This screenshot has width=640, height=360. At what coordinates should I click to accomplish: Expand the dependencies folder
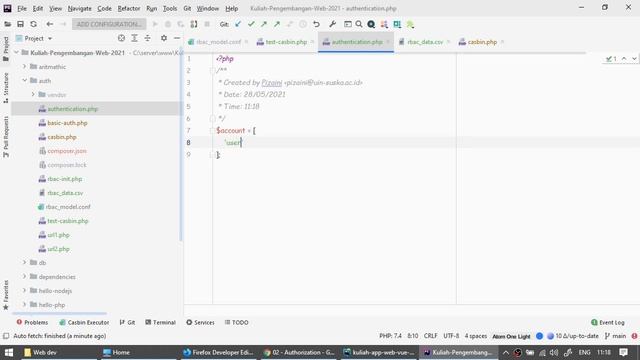pyautogui.click(x=24, y=276)
